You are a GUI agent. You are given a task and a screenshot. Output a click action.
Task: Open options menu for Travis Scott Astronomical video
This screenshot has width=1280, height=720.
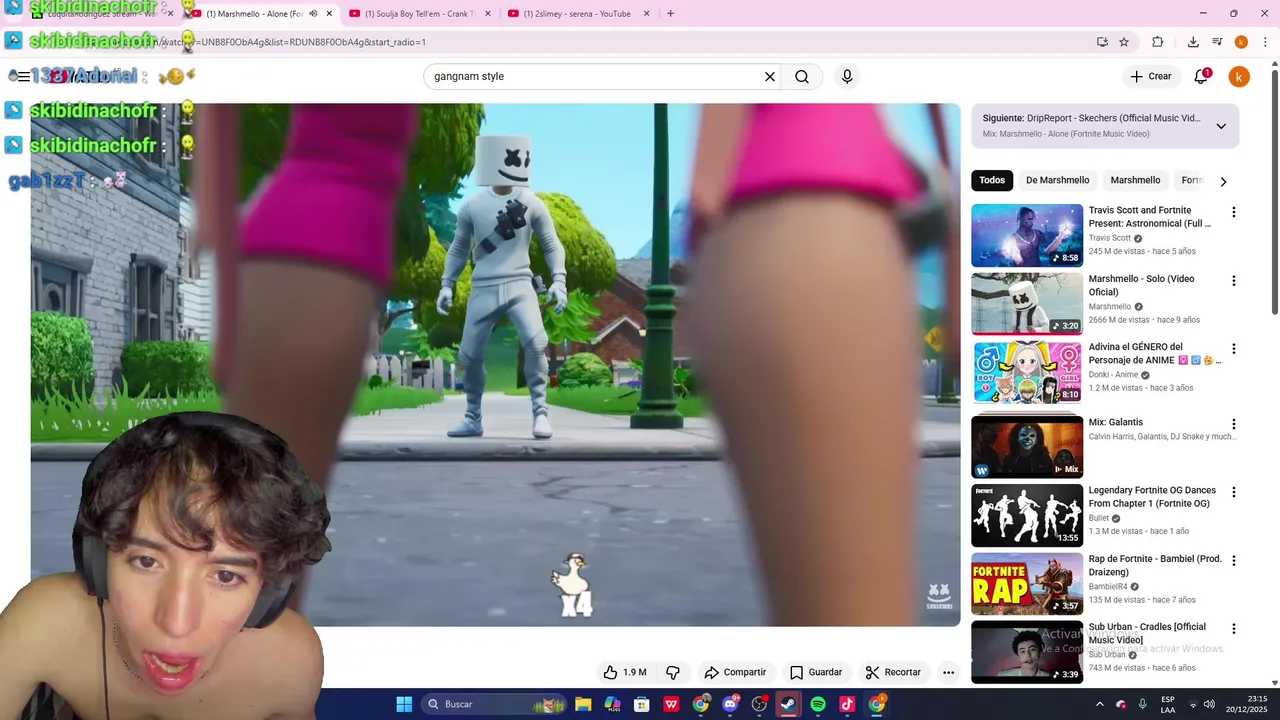click(x=1233, y=212)
